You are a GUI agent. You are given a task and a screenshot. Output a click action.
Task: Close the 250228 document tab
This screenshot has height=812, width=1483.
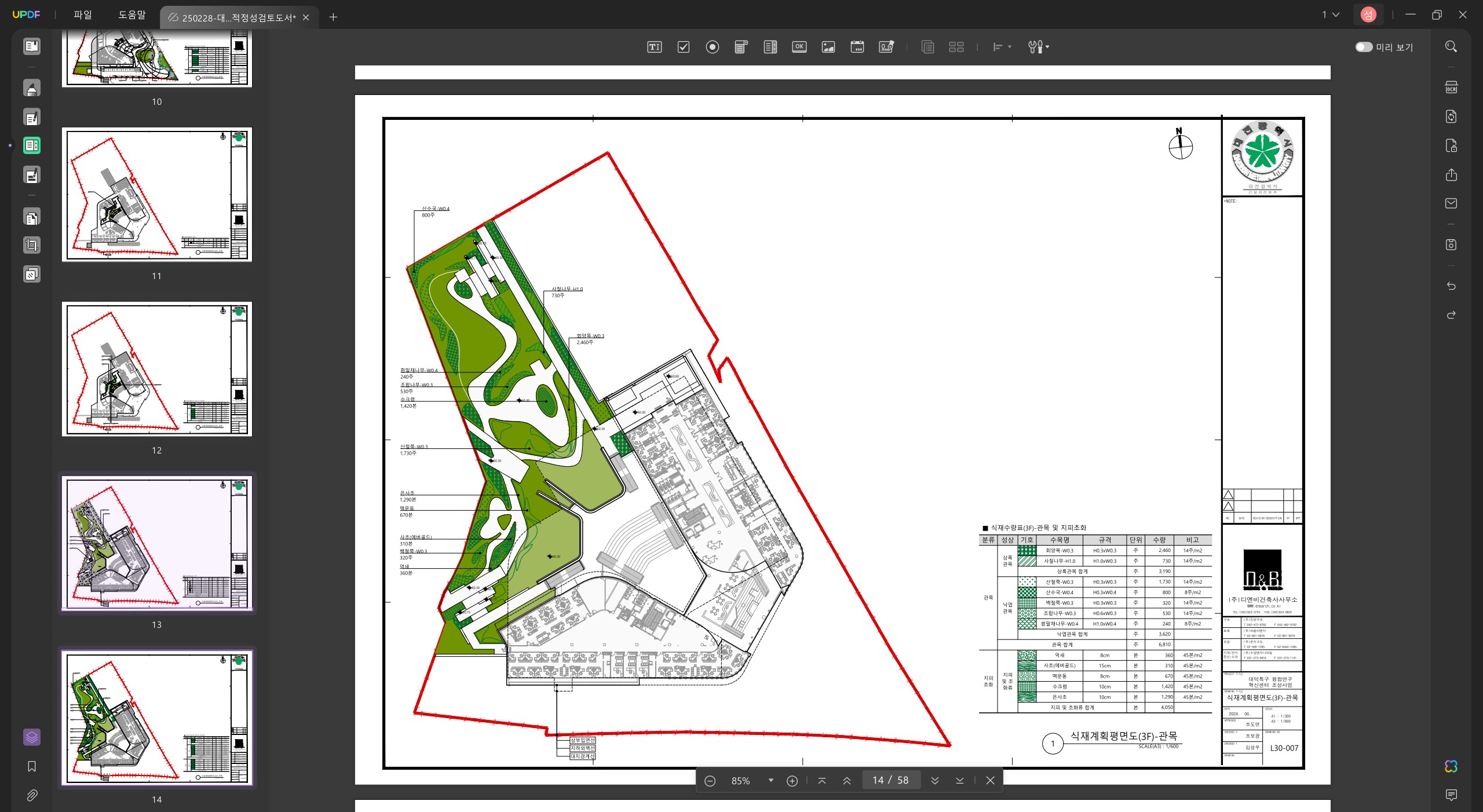[306, 17]
